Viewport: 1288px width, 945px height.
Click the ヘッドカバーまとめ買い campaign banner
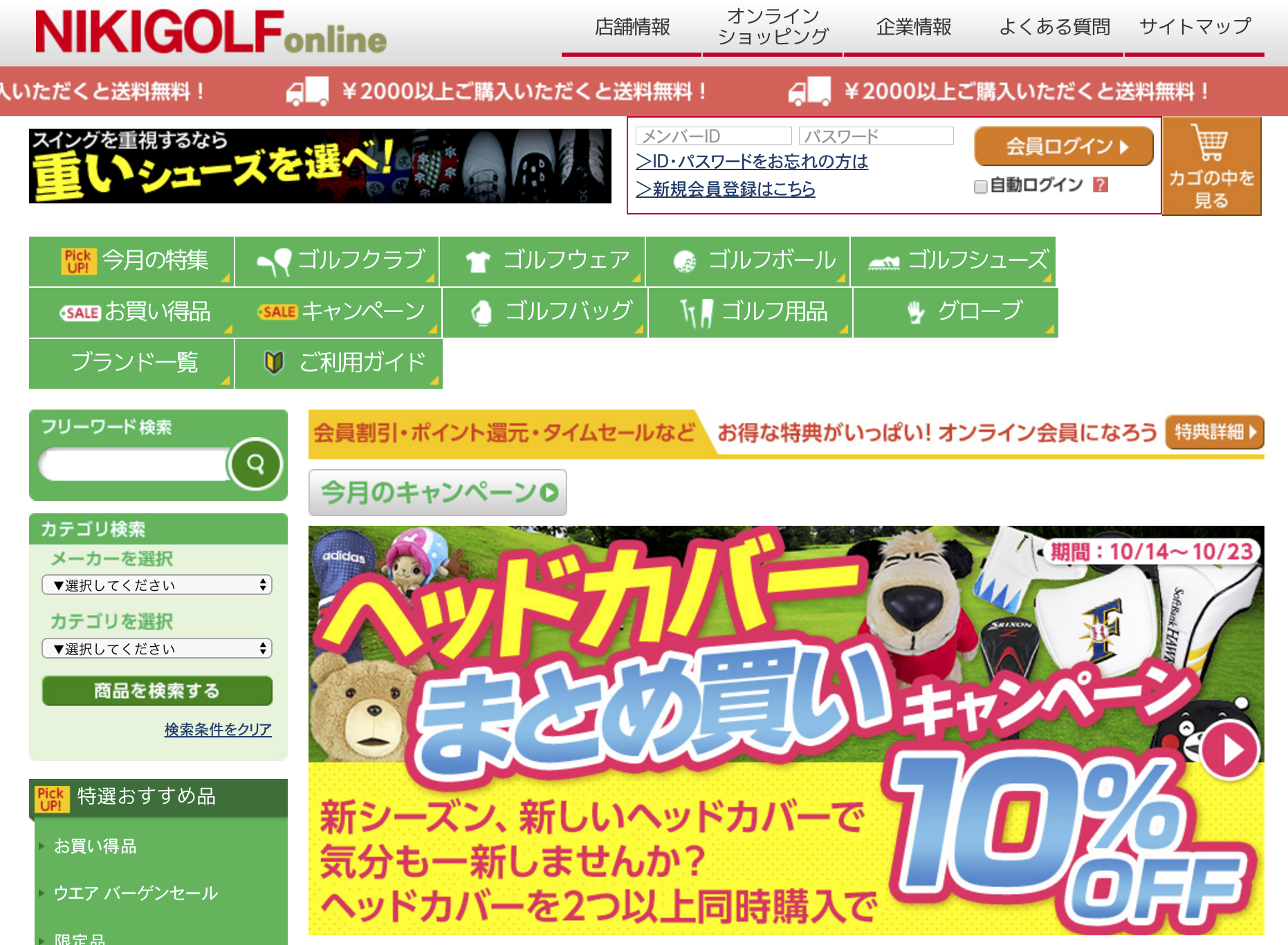click(x=786, y=731)
